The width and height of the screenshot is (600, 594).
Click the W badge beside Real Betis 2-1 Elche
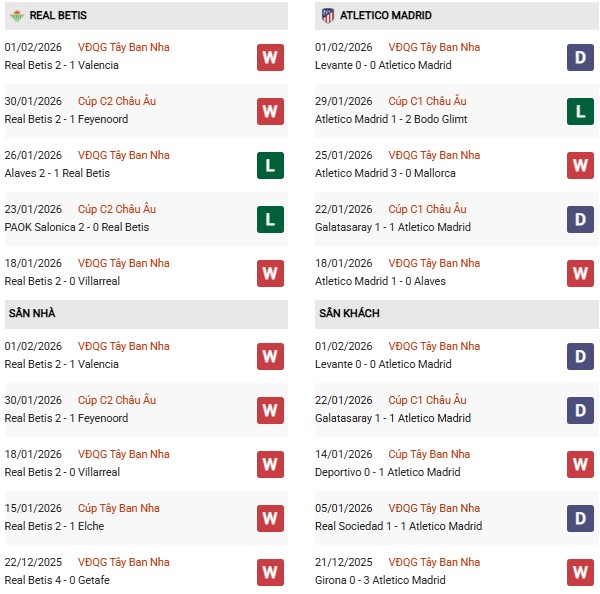point(270,518)
